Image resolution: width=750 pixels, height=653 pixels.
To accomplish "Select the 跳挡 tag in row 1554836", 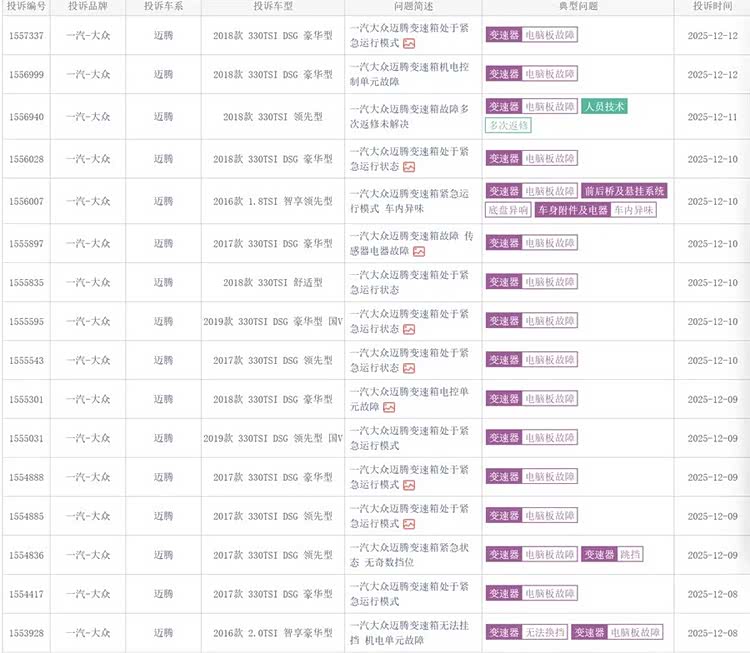I will coord(630,554).
